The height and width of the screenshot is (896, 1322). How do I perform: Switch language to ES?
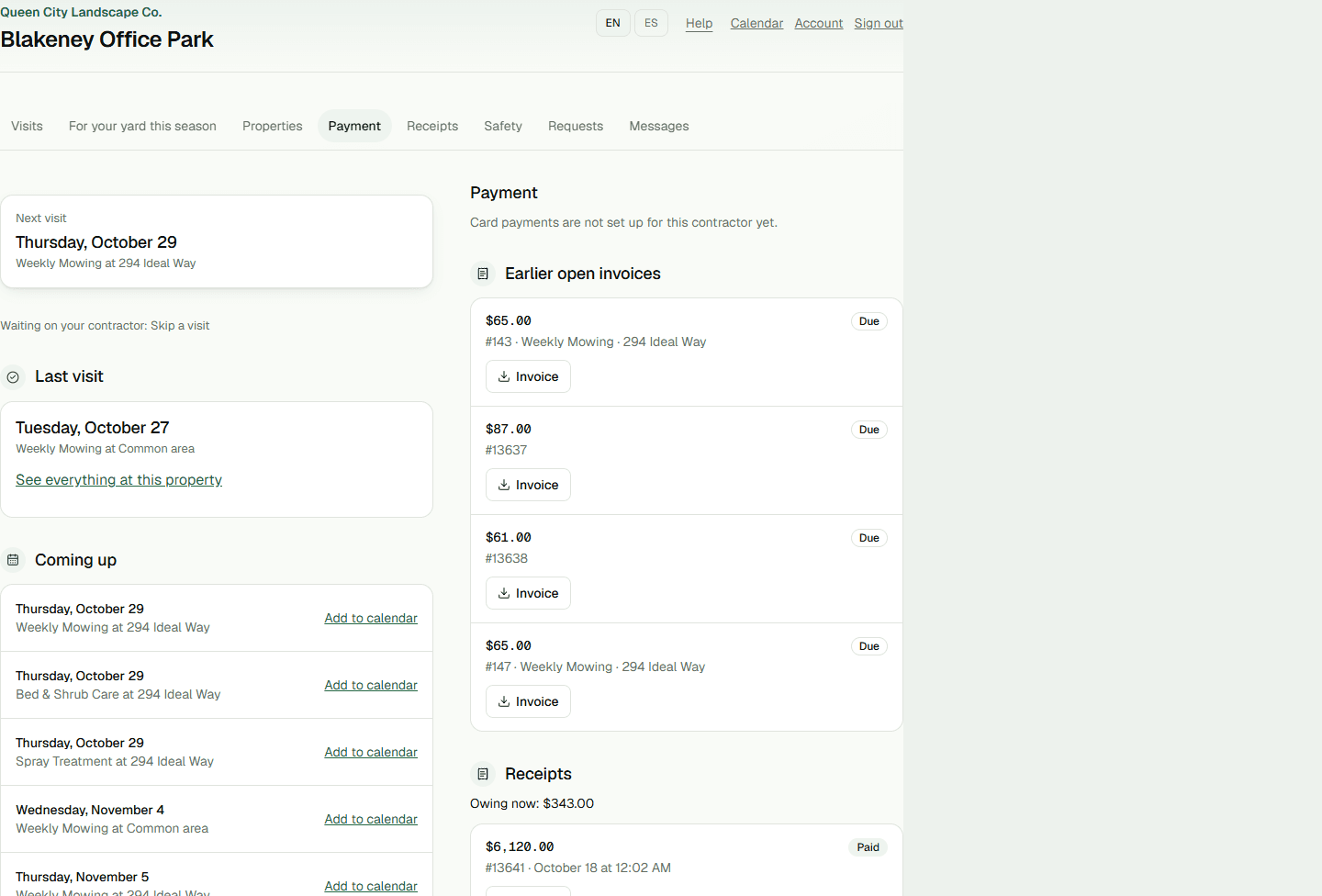click(651, 23)
